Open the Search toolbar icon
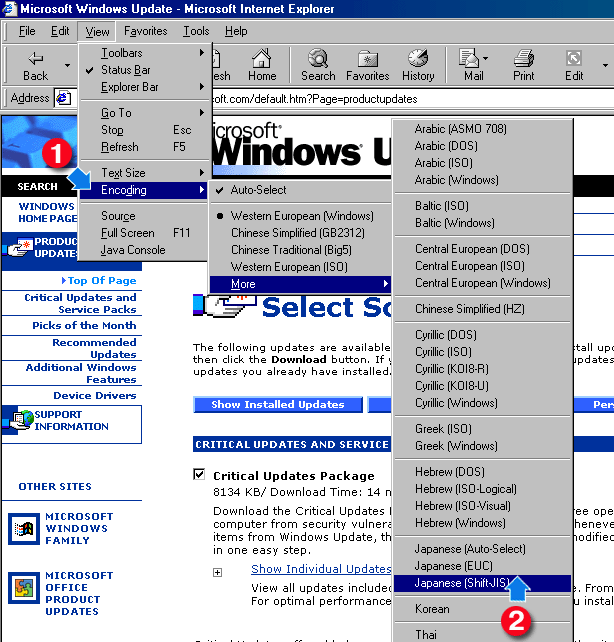This screenshot has width=614, height=642. [x=318, y=58]
